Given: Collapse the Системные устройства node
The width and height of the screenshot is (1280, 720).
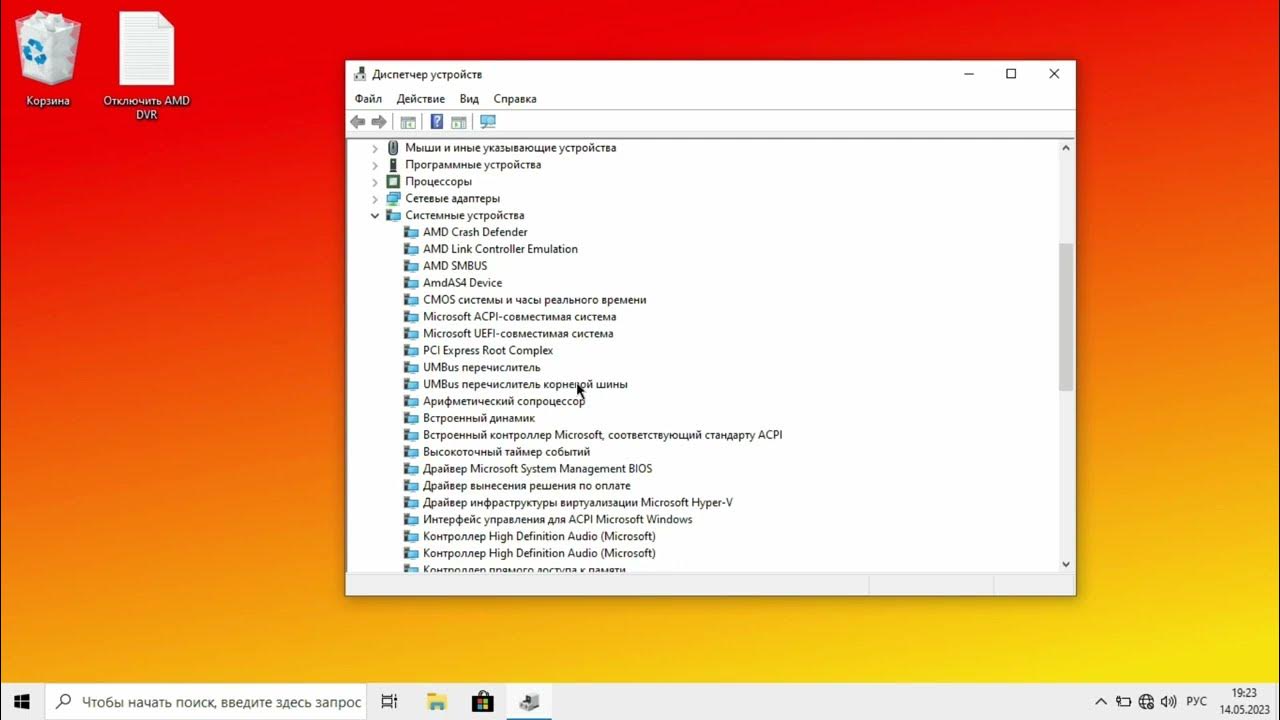Looking at the screenshot, I should tap(375, 215).
